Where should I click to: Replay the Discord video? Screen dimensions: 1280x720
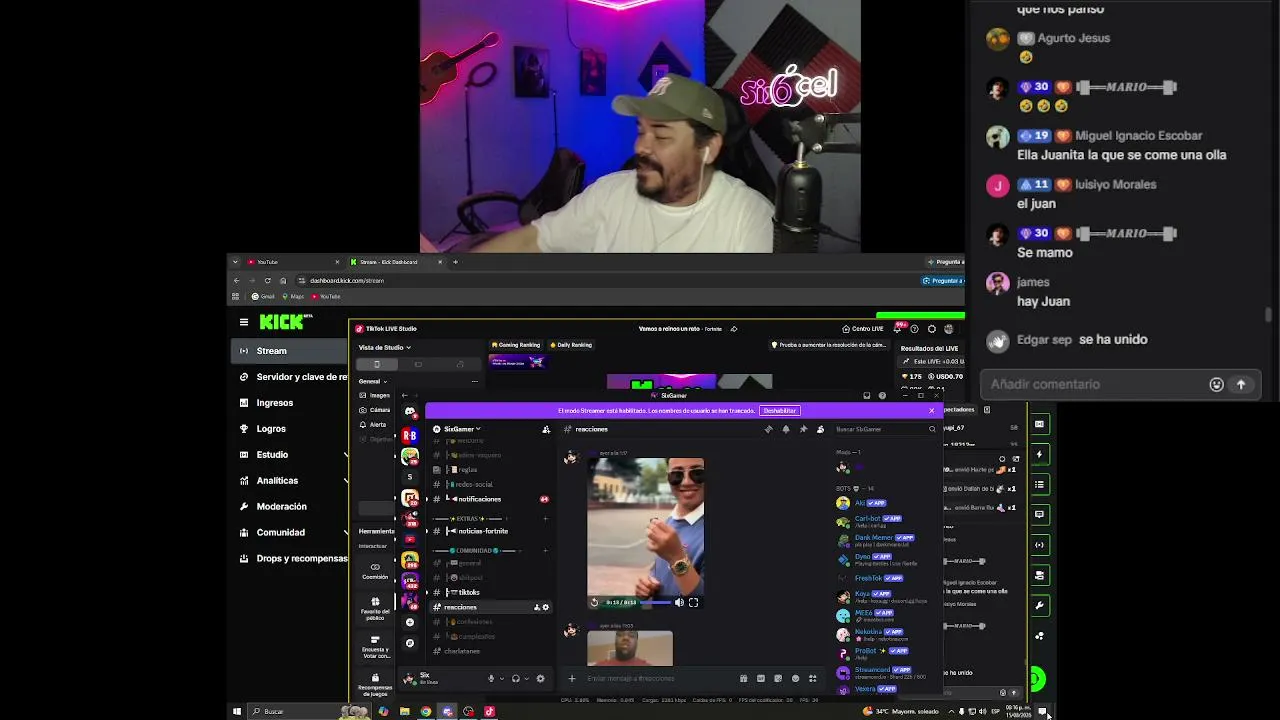click(595, 602)
